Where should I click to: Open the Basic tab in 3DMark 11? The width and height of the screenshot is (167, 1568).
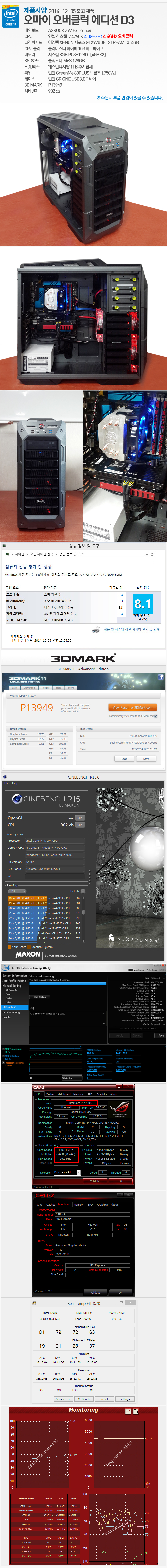(15, 688)
